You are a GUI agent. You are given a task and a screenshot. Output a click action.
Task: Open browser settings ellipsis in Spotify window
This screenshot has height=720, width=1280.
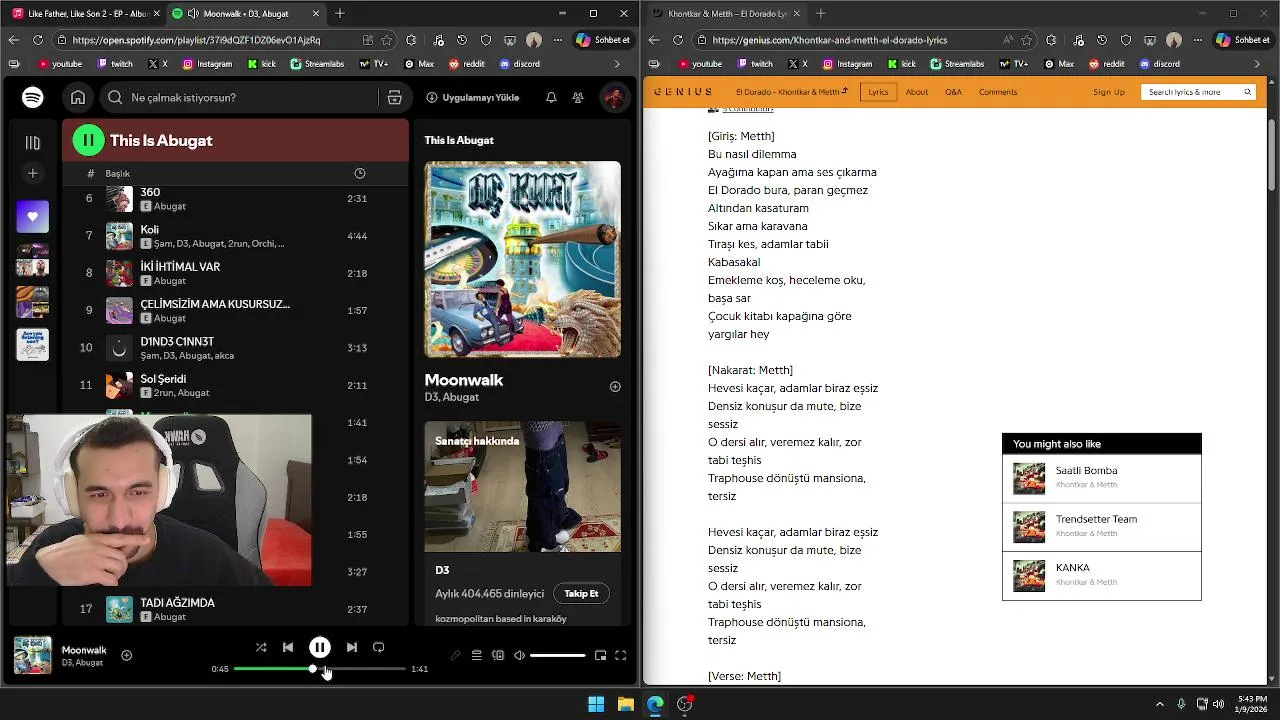tap(558, 40)
